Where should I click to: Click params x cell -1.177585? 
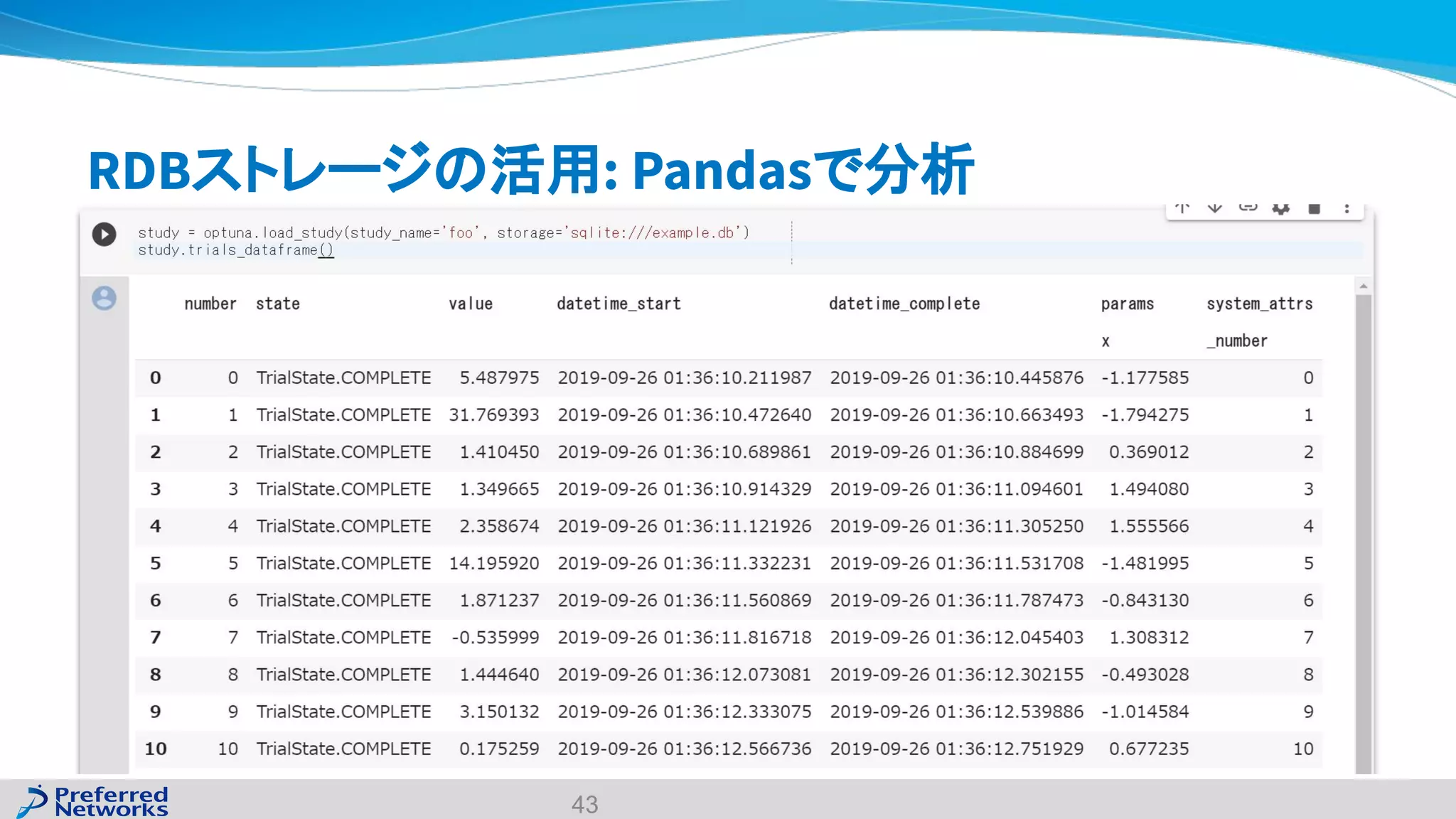(1145, 378)
